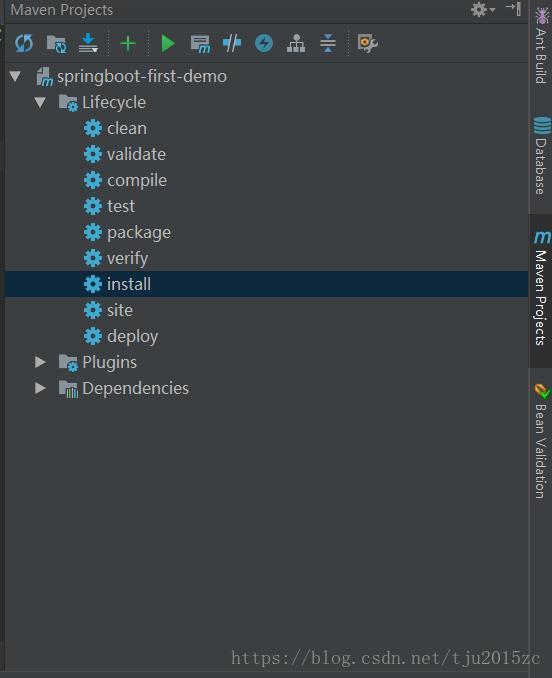Download sources and documentation icon

pyautogui.click(x=88, y=43)
